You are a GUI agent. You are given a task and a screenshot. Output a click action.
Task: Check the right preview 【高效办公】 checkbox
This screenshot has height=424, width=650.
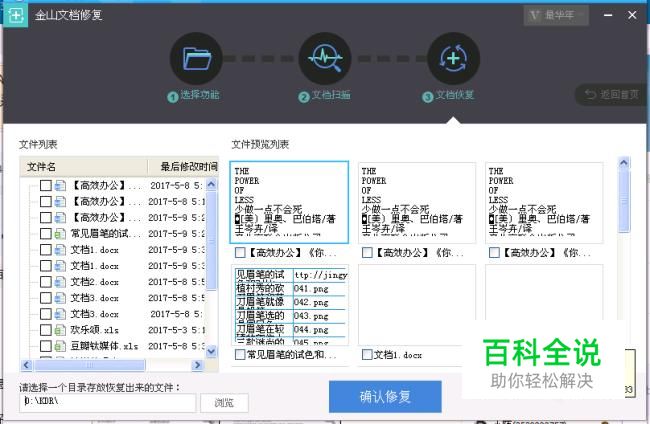click(x=494, y=252)
